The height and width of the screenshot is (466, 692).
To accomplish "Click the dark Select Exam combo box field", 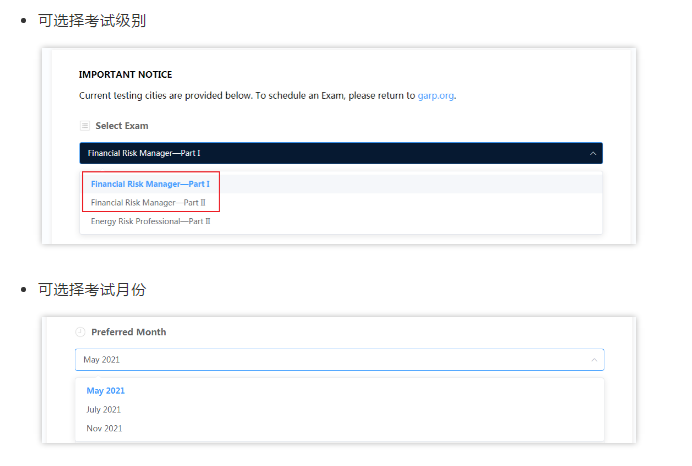I will click(x=330, y=153).
